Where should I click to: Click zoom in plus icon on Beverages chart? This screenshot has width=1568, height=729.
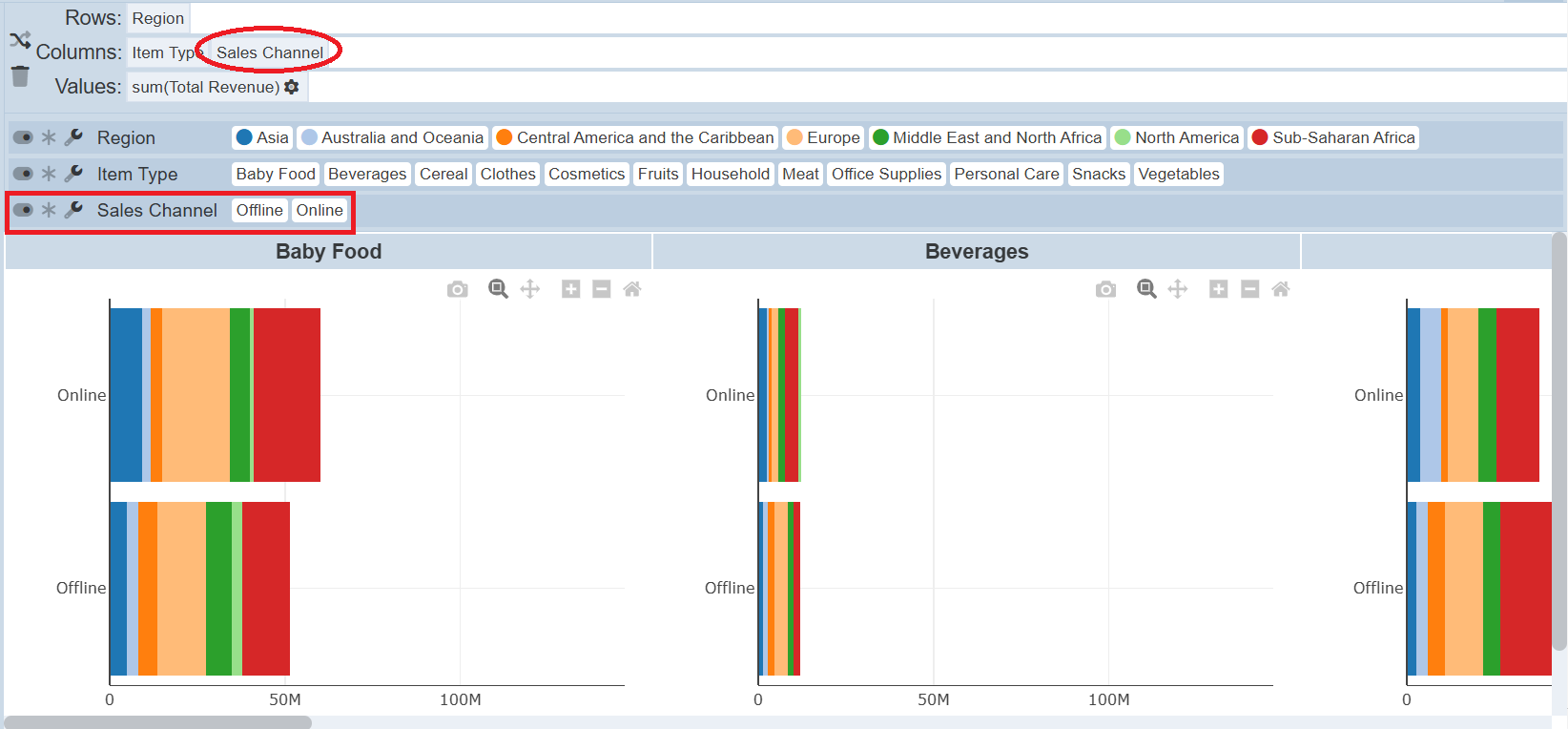coord(1218,289)
